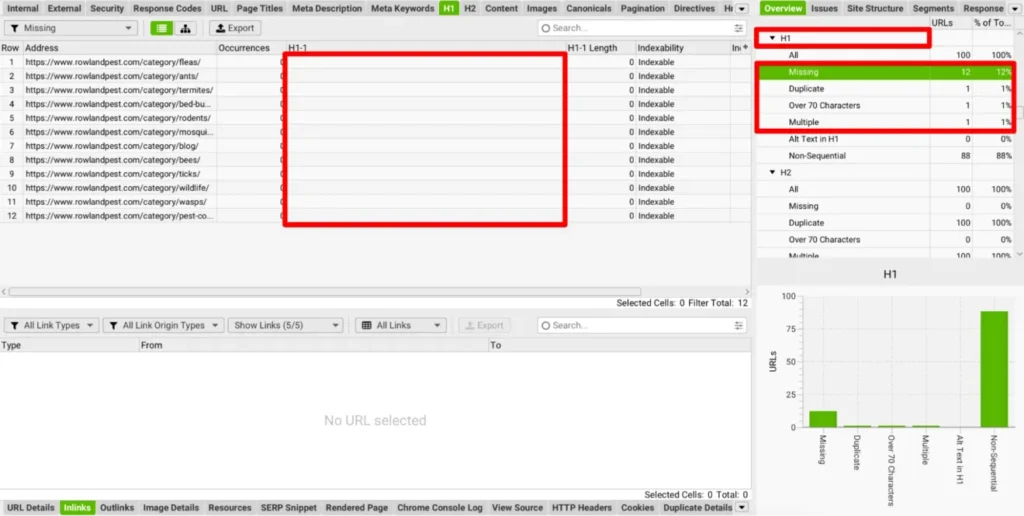
Task: Open All Link Types dropdown
Action: coord(51,325)
